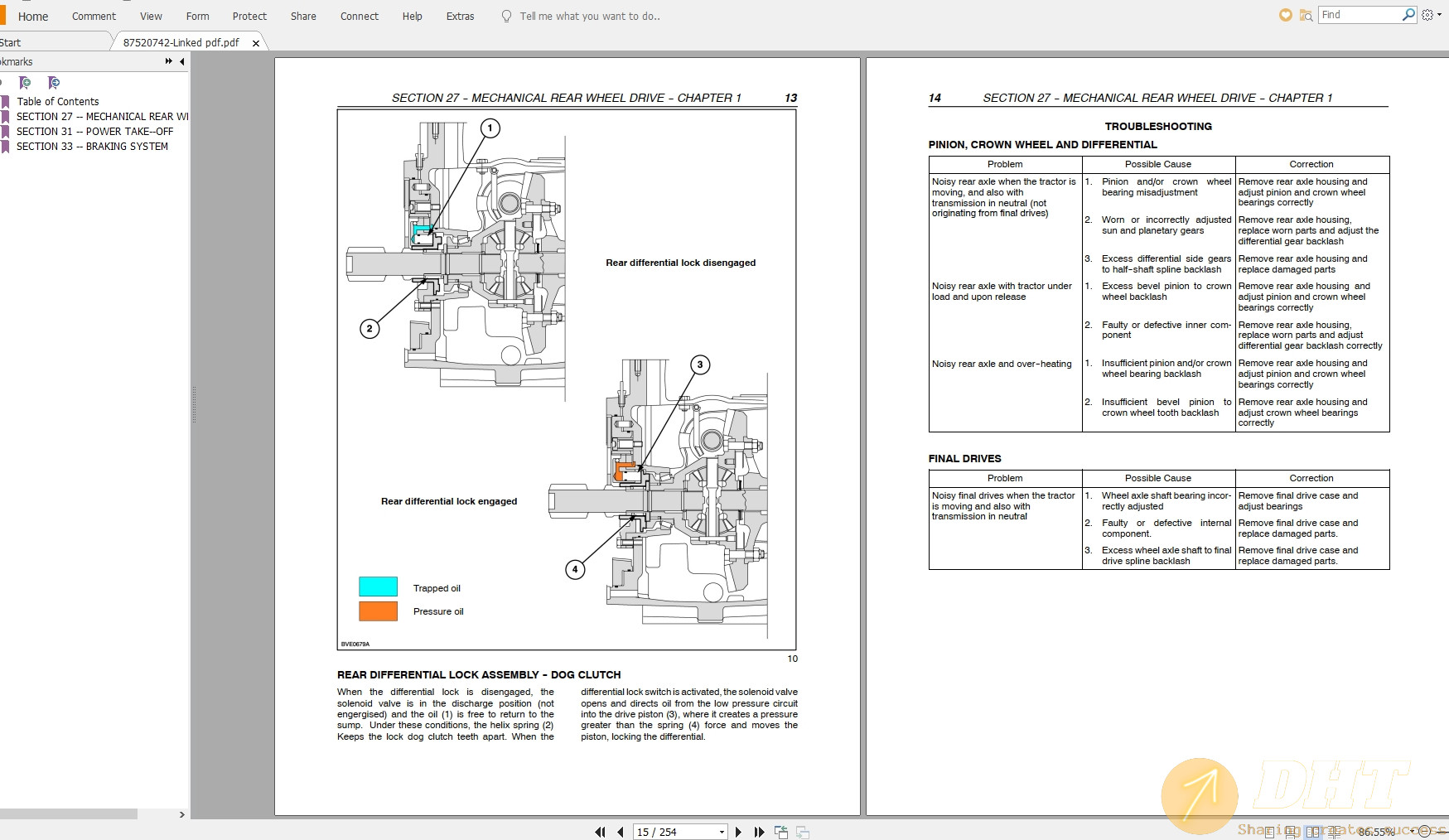Click the zoom level 86.55% control
Screen dimensions: 1449x840
(1376, 832)
